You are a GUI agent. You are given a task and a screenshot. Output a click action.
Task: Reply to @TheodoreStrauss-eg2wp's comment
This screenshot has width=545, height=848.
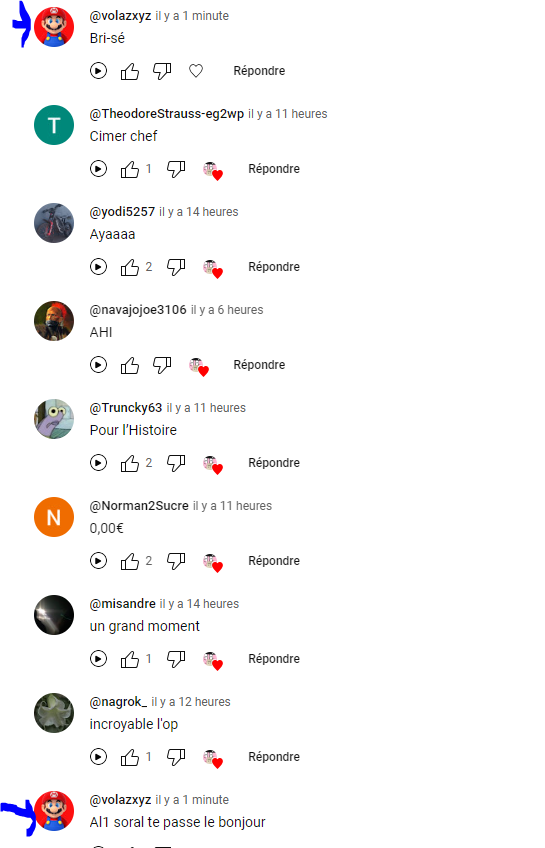[x=274, y=169]
